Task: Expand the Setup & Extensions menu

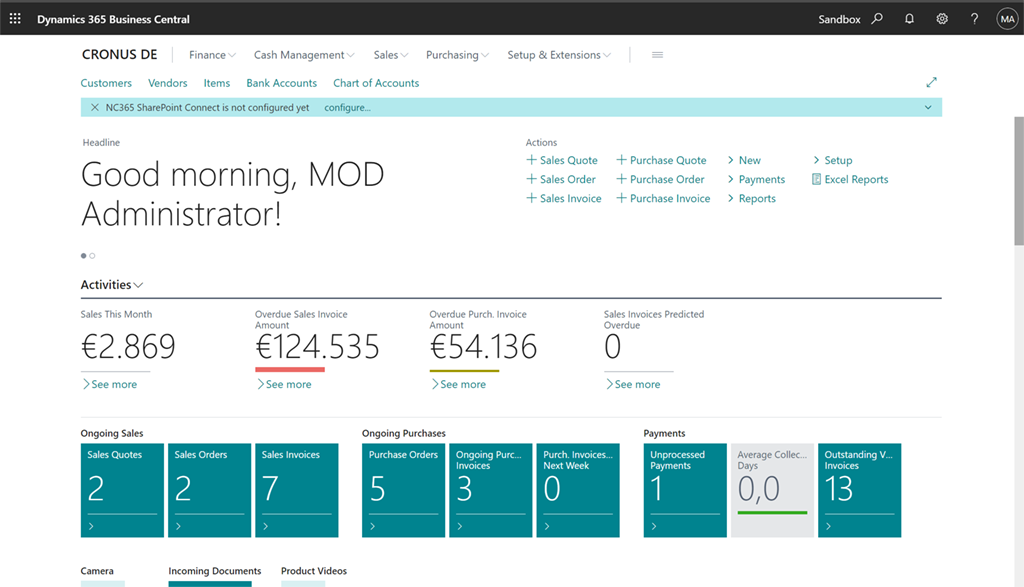Action: [559, 55]
